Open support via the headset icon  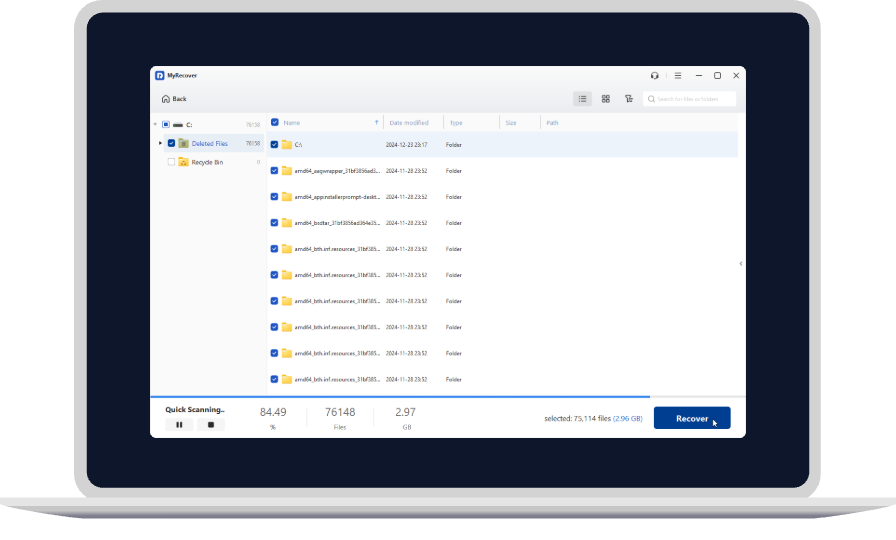pos(654,75)
